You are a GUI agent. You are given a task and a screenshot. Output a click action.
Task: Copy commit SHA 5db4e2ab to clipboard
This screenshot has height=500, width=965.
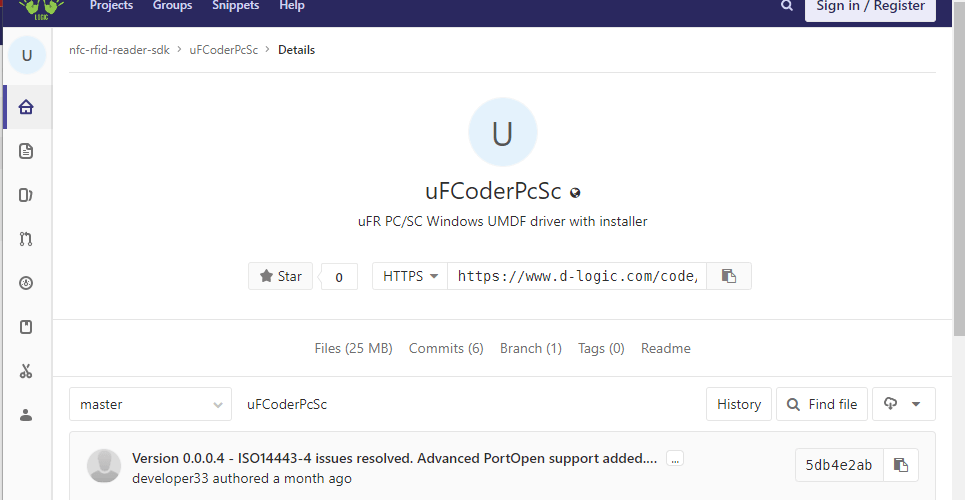point(901,465)
